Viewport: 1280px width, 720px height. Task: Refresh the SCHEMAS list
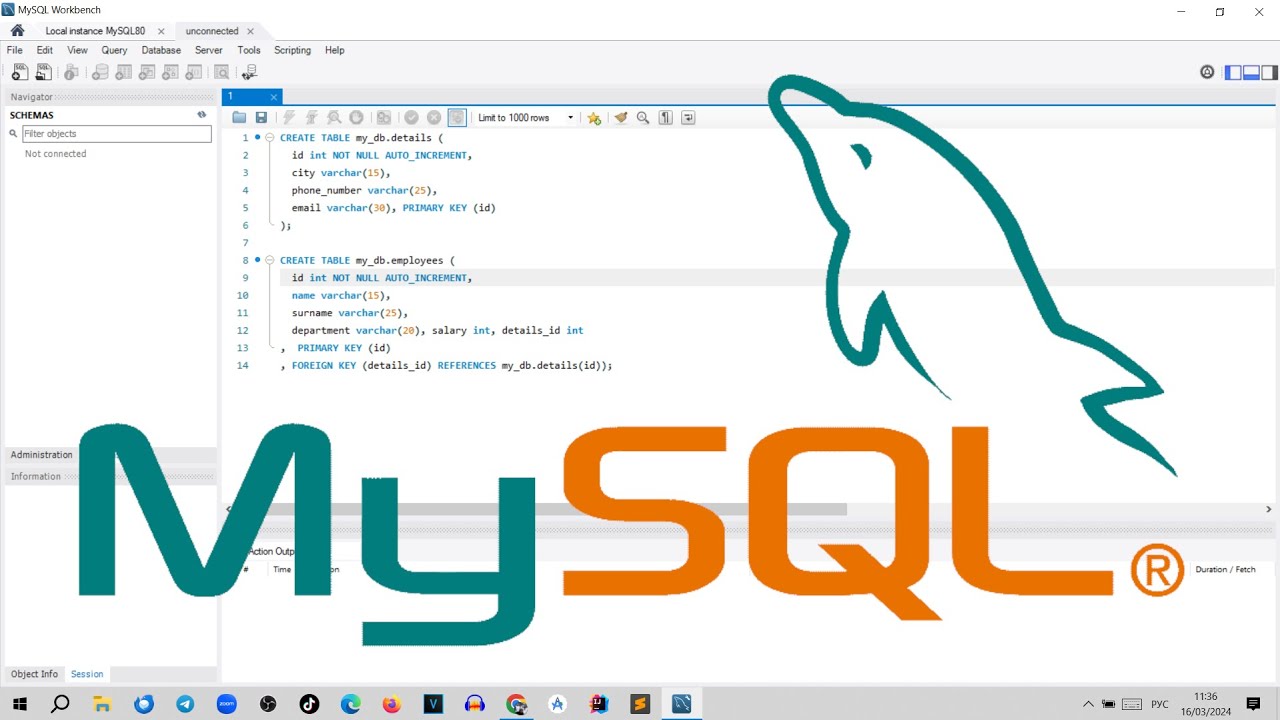201,115
